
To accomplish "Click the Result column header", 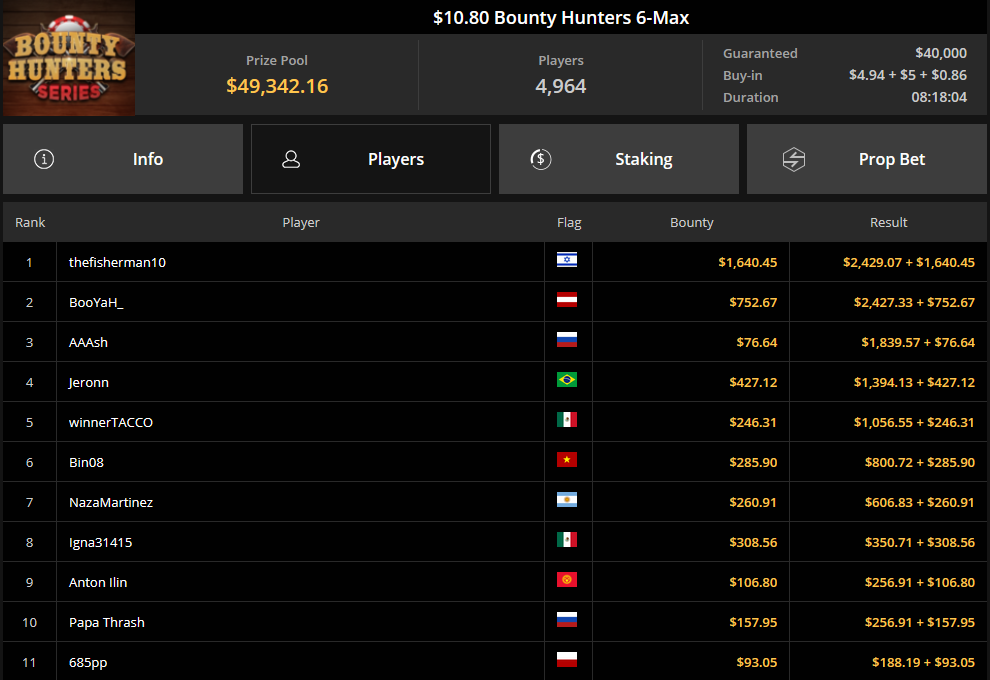I will click(x=888, y=222).
